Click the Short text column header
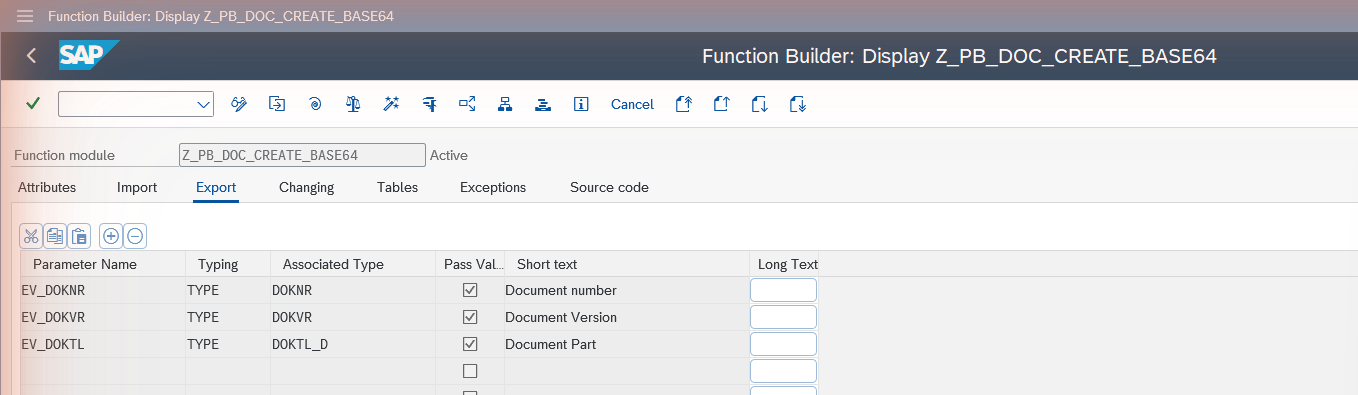The image size is (1358, 395). [627, 264]
